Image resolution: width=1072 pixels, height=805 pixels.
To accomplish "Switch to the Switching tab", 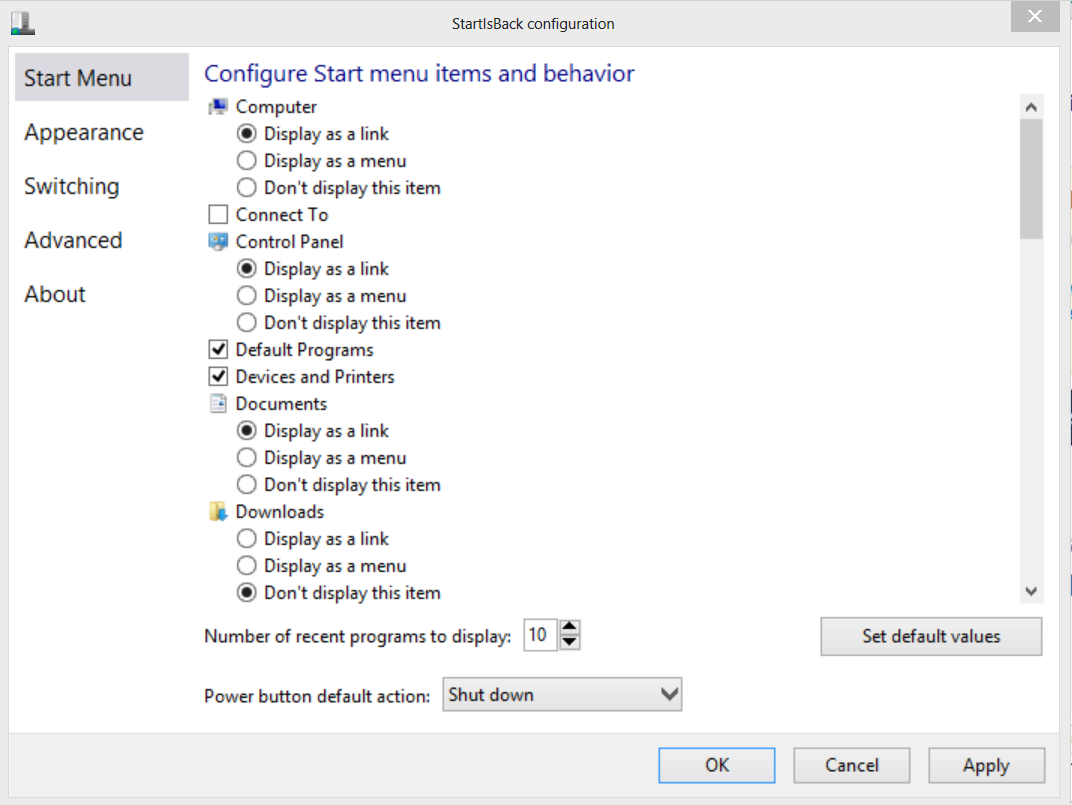I will tap(72, 186).
